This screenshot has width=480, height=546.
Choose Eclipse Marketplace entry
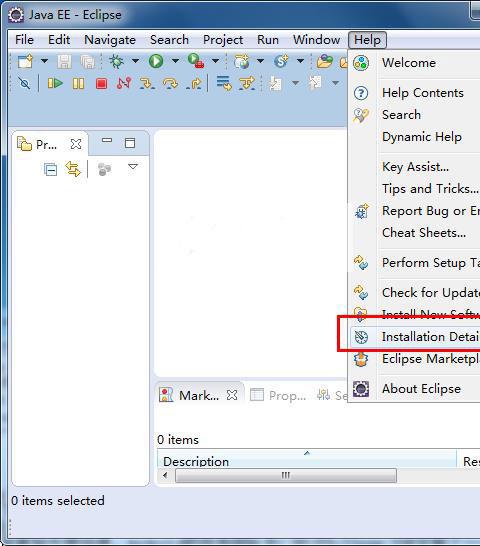(x=415, y=359)
